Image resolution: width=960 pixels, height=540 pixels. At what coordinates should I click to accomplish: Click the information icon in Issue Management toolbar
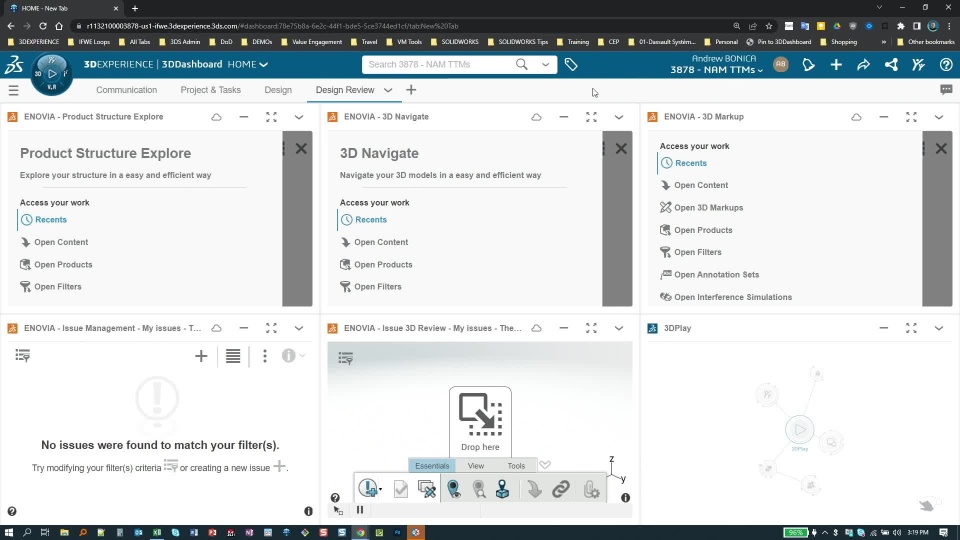[x=288, y=356]
